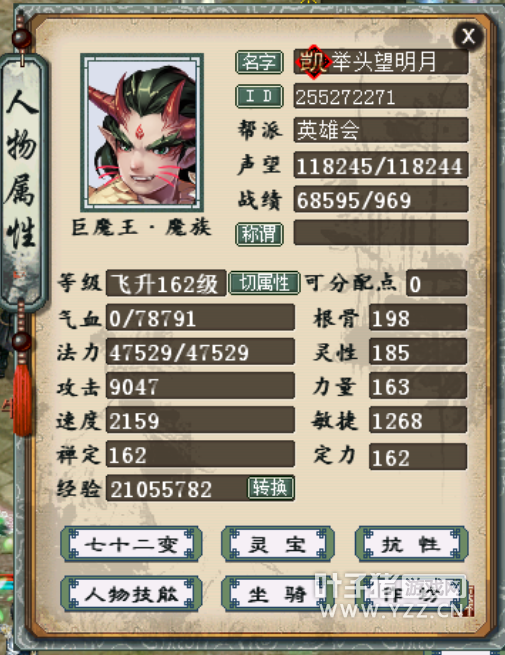This screenshot has width=505, height=655.
Task: Open the 抗性 resistance panel
Action: [411, 544]
